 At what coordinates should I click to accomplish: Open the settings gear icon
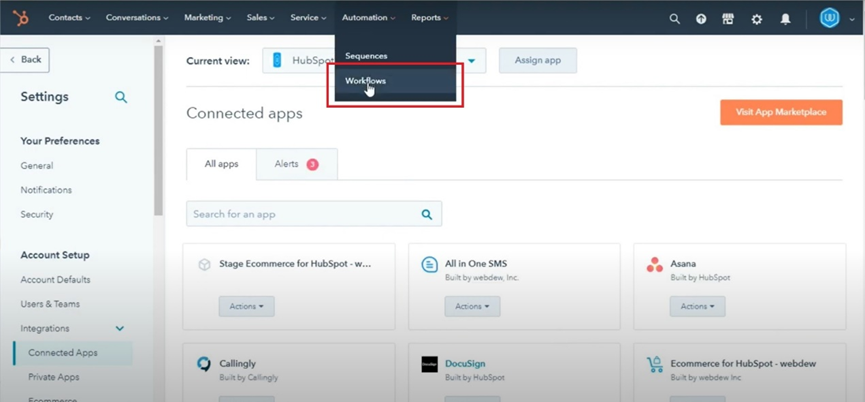point(757,19)
